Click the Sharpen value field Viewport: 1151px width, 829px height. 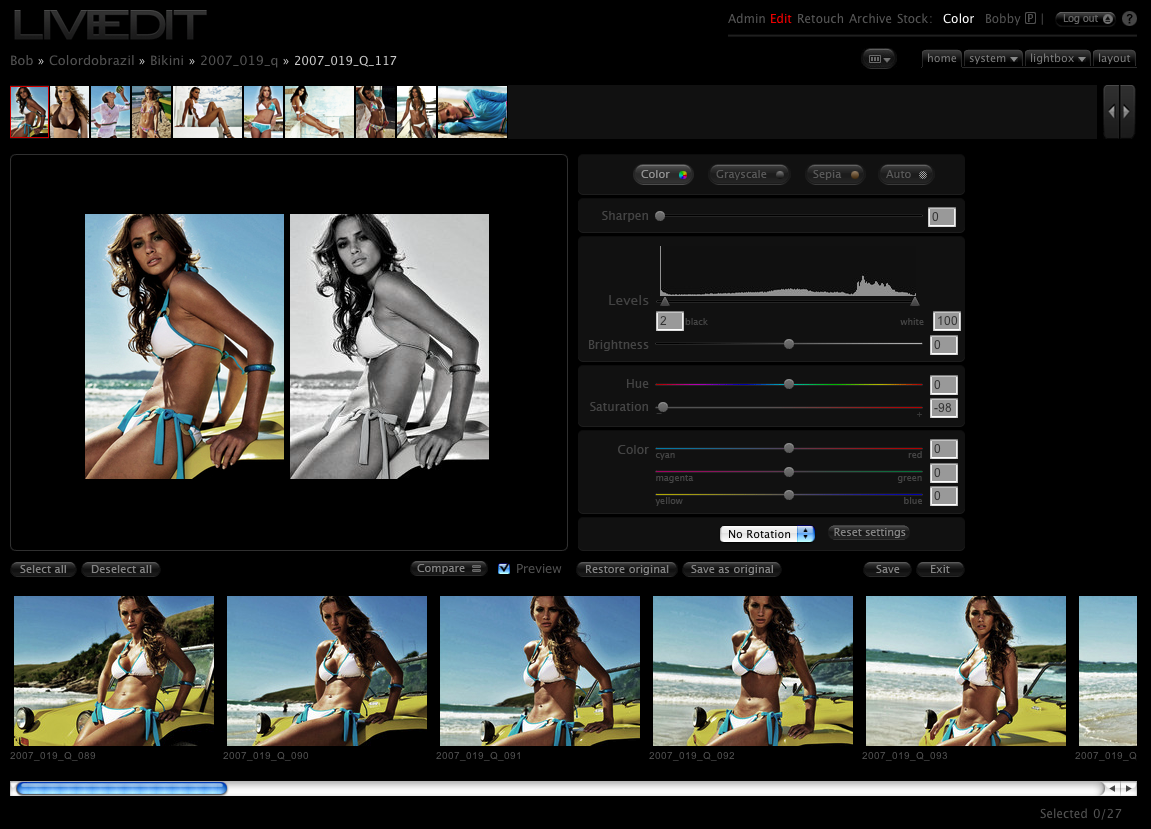(x=942, y=217)
